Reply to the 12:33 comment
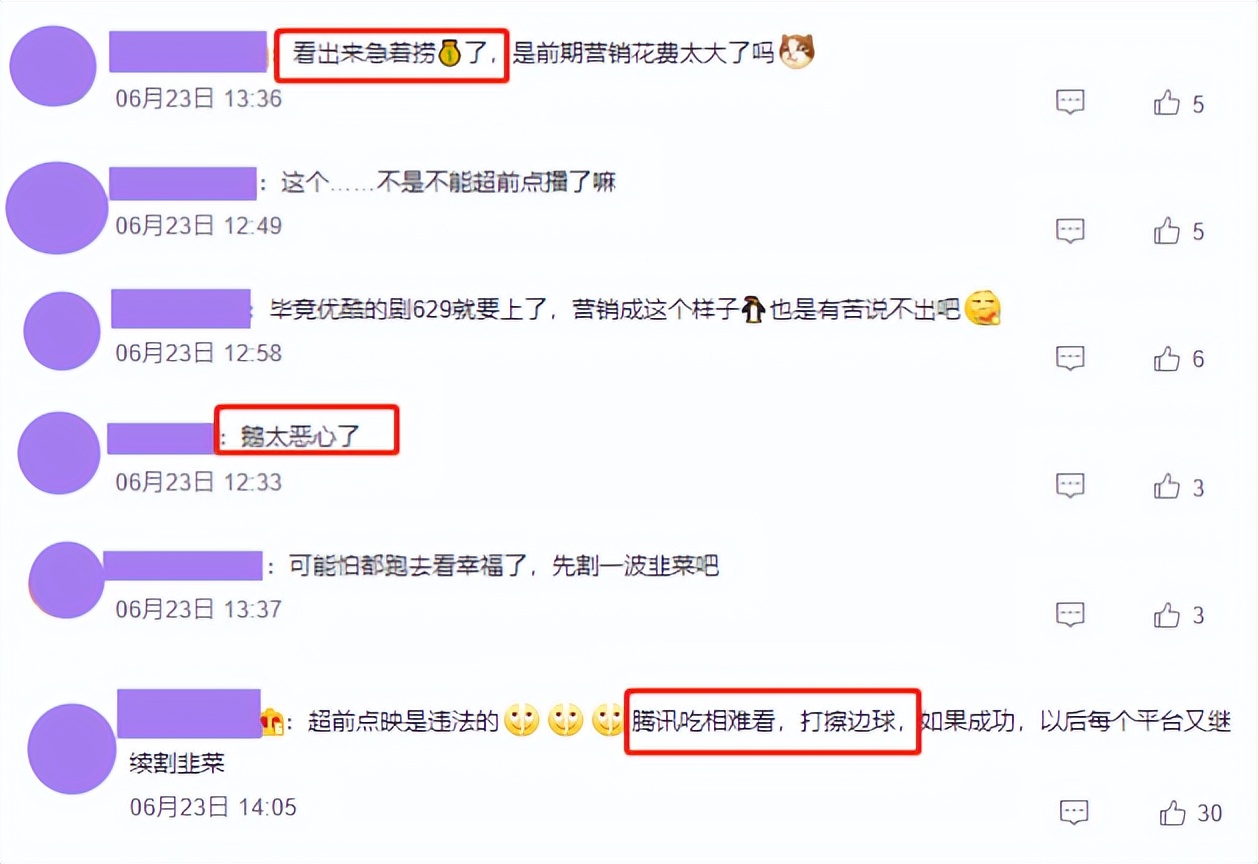Image resolution: width=1258 pixels, height=864 pixels. (1071, 487)
